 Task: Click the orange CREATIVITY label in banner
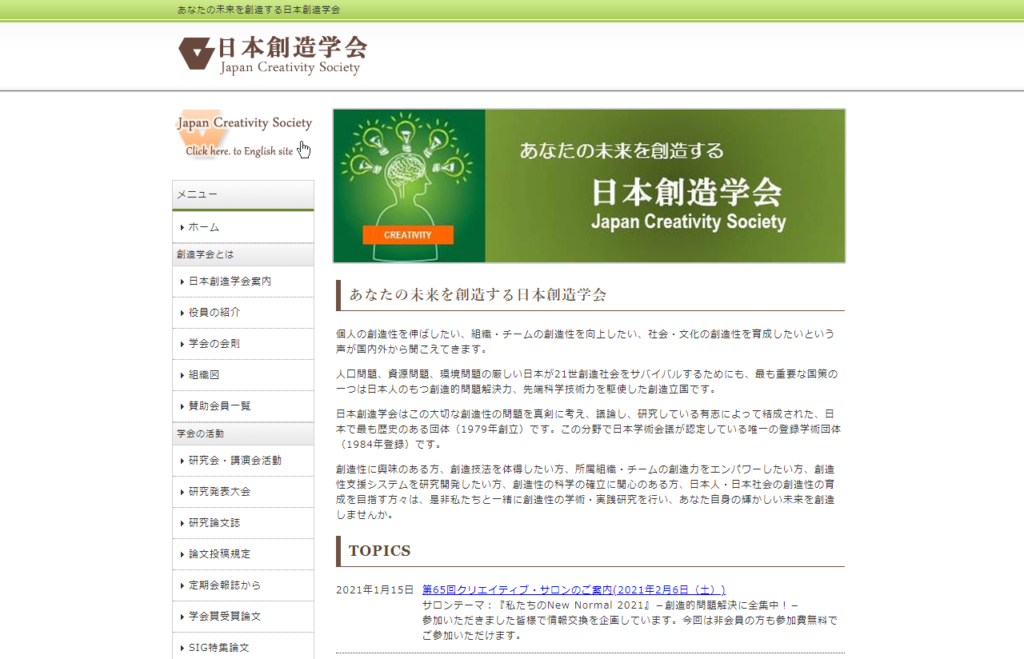pyautogui.click(x=408, y=234)
